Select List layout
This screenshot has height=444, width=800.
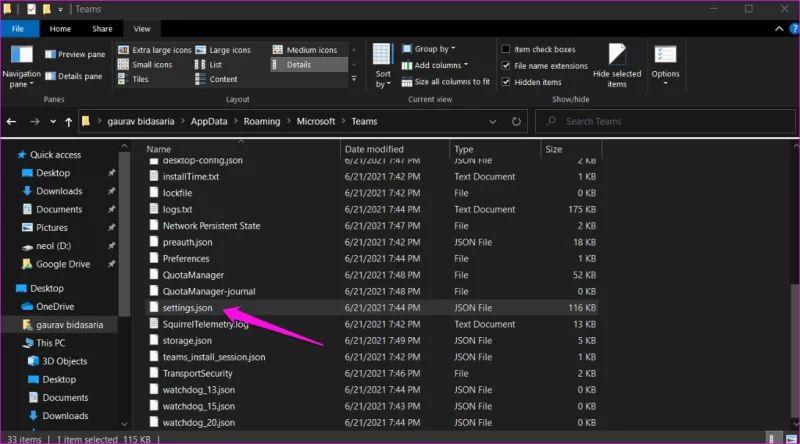click(209, 64)
